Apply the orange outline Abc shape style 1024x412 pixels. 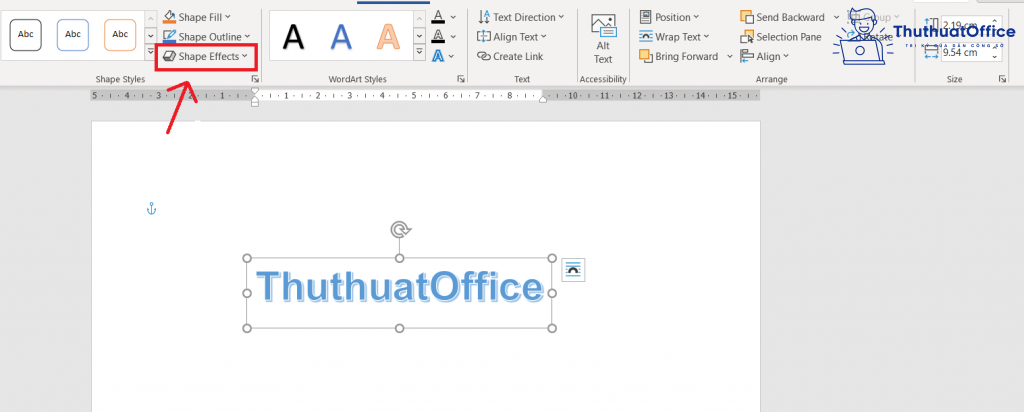click(120, 35)
